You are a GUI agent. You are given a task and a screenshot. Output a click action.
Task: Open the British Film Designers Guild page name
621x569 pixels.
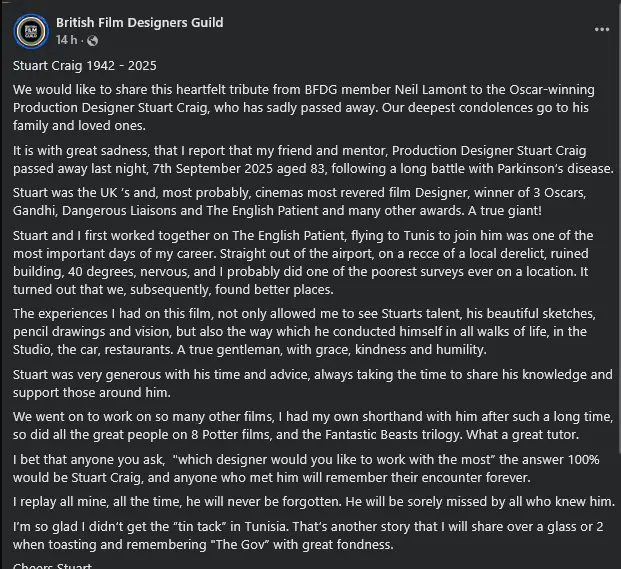(140, 22)
